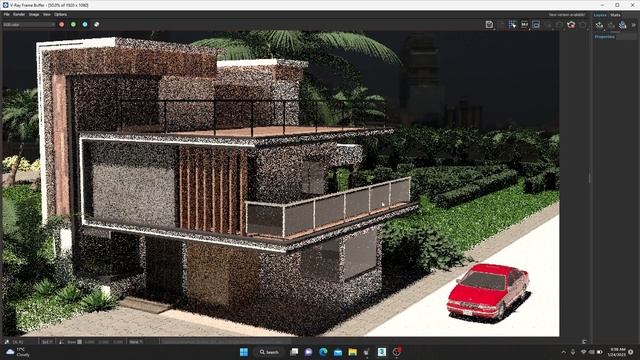Open Microsoft Store on taskbar
Screen dimensions: 640x360
(367, 352)
